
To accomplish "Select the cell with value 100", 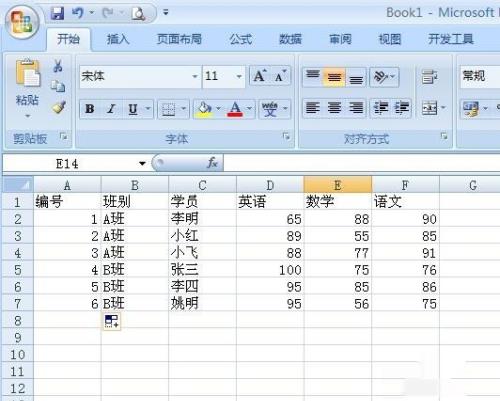I will coord(270,269).
